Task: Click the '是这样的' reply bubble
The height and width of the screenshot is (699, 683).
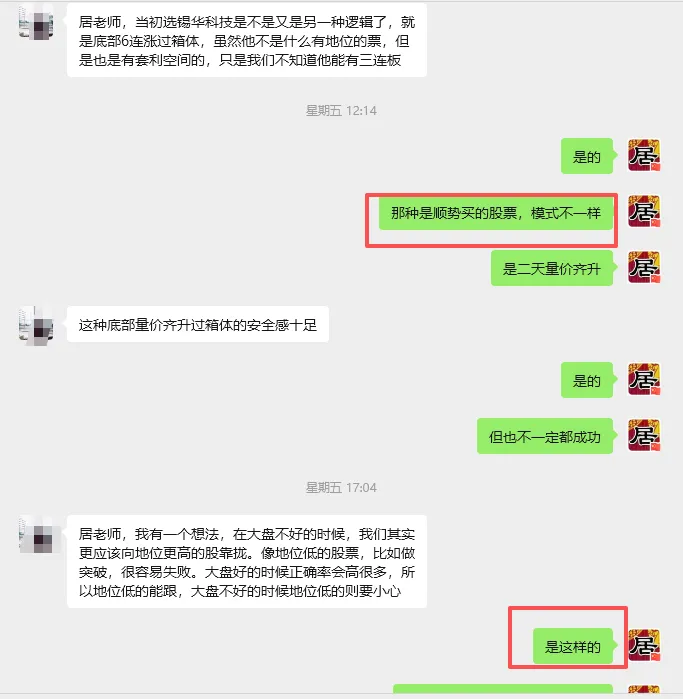Action: [x=575, y=646]
